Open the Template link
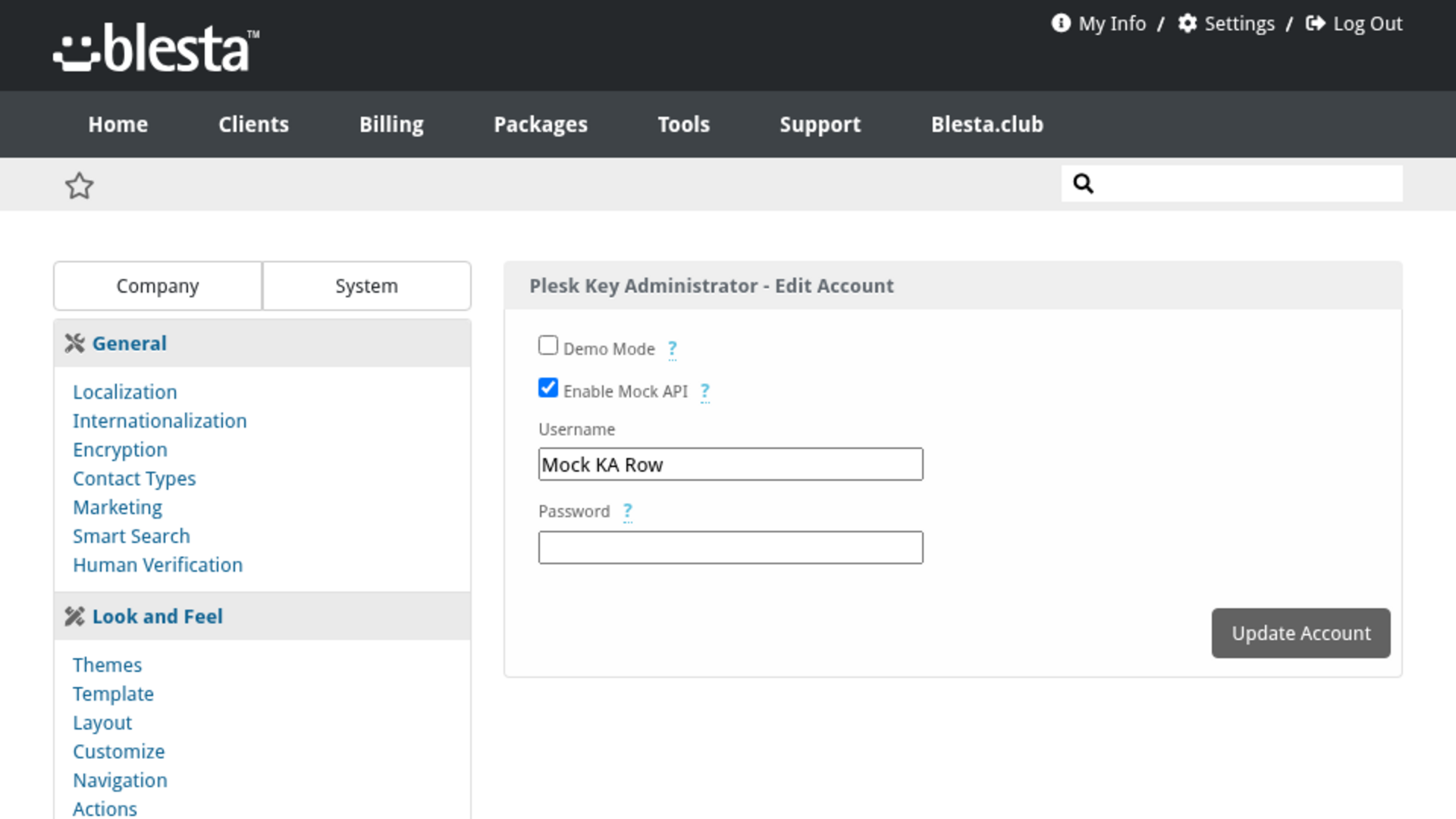Image resolution: width=1456 pixels, height=819 pixels. 113,694
